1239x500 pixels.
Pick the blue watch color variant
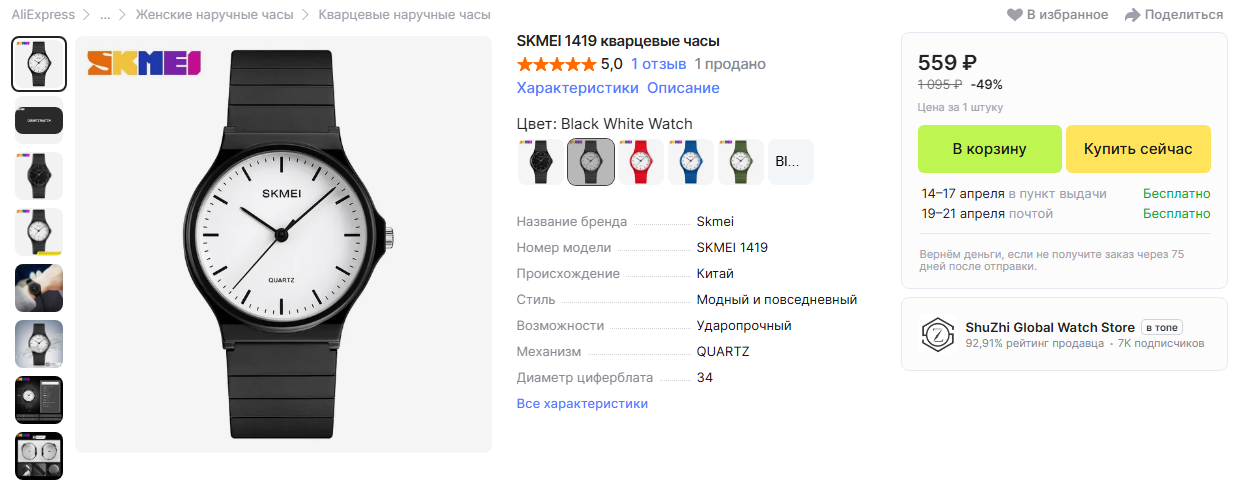[691, 162]
